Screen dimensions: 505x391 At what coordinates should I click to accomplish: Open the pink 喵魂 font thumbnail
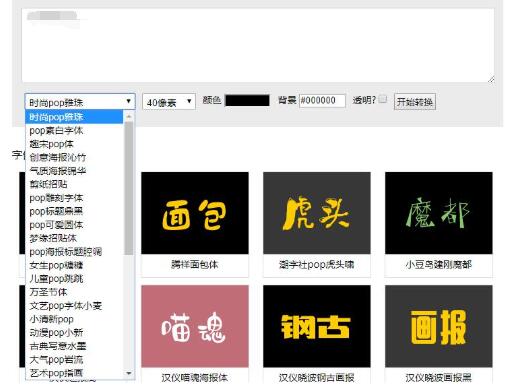(195, 326)
